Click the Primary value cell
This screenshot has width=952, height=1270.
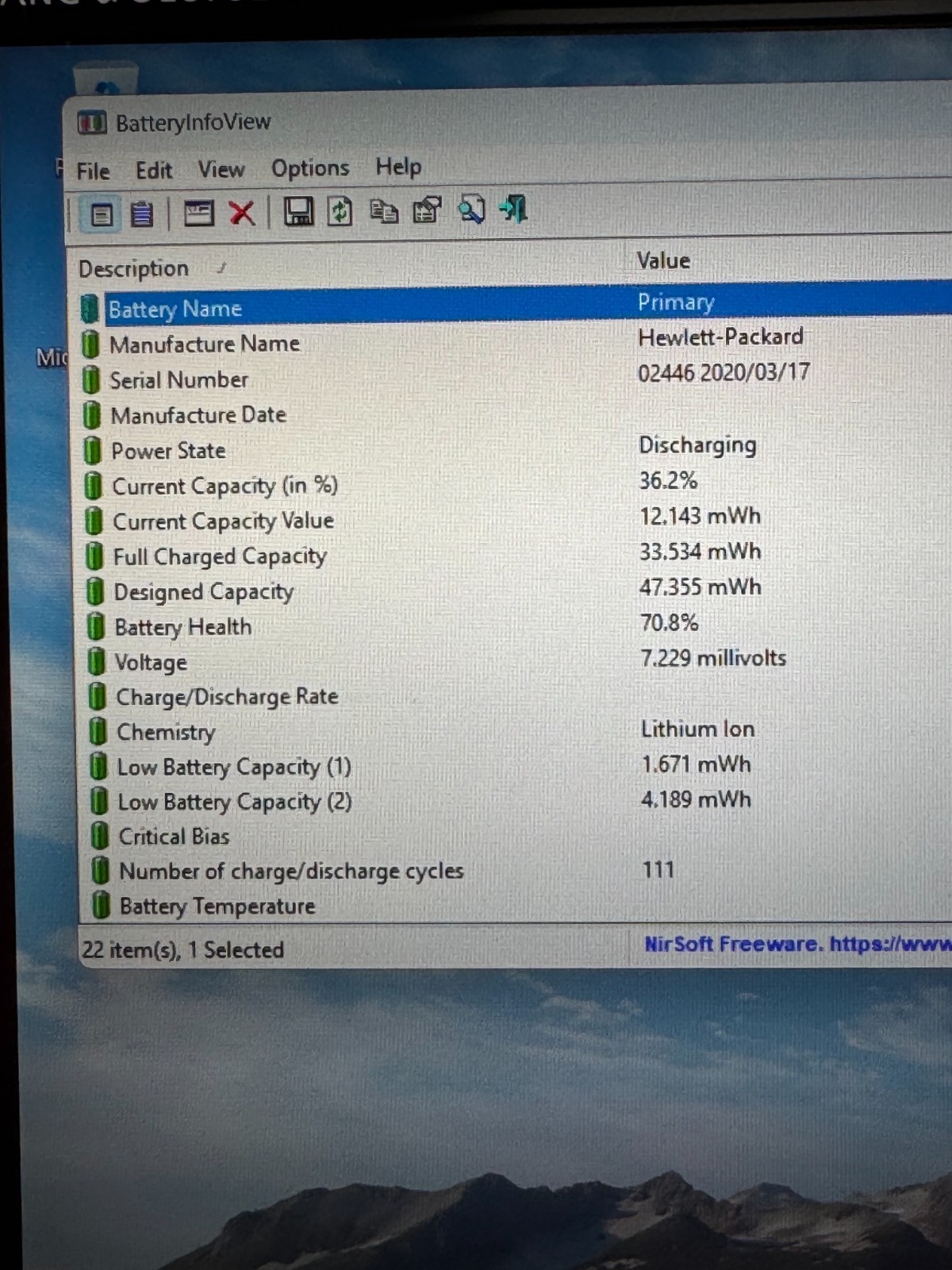[676, 302]
